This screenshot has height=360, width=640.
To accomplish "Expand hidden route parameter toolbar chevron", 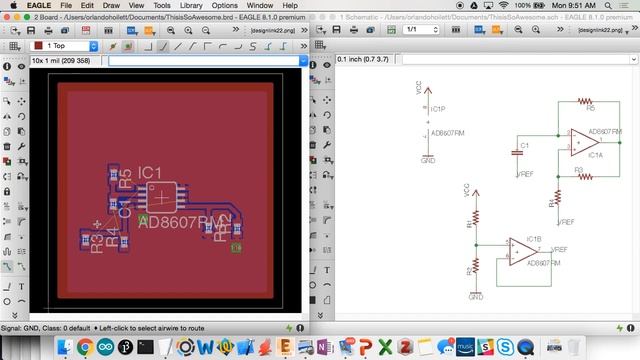I will pyautogui.click(x=304, y=46).
